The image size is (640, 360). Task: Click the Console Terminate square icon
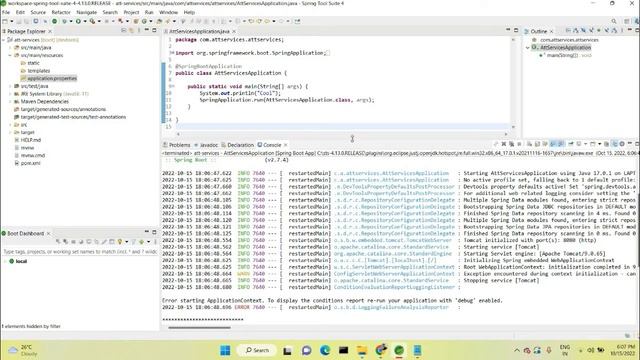point(519,144)
